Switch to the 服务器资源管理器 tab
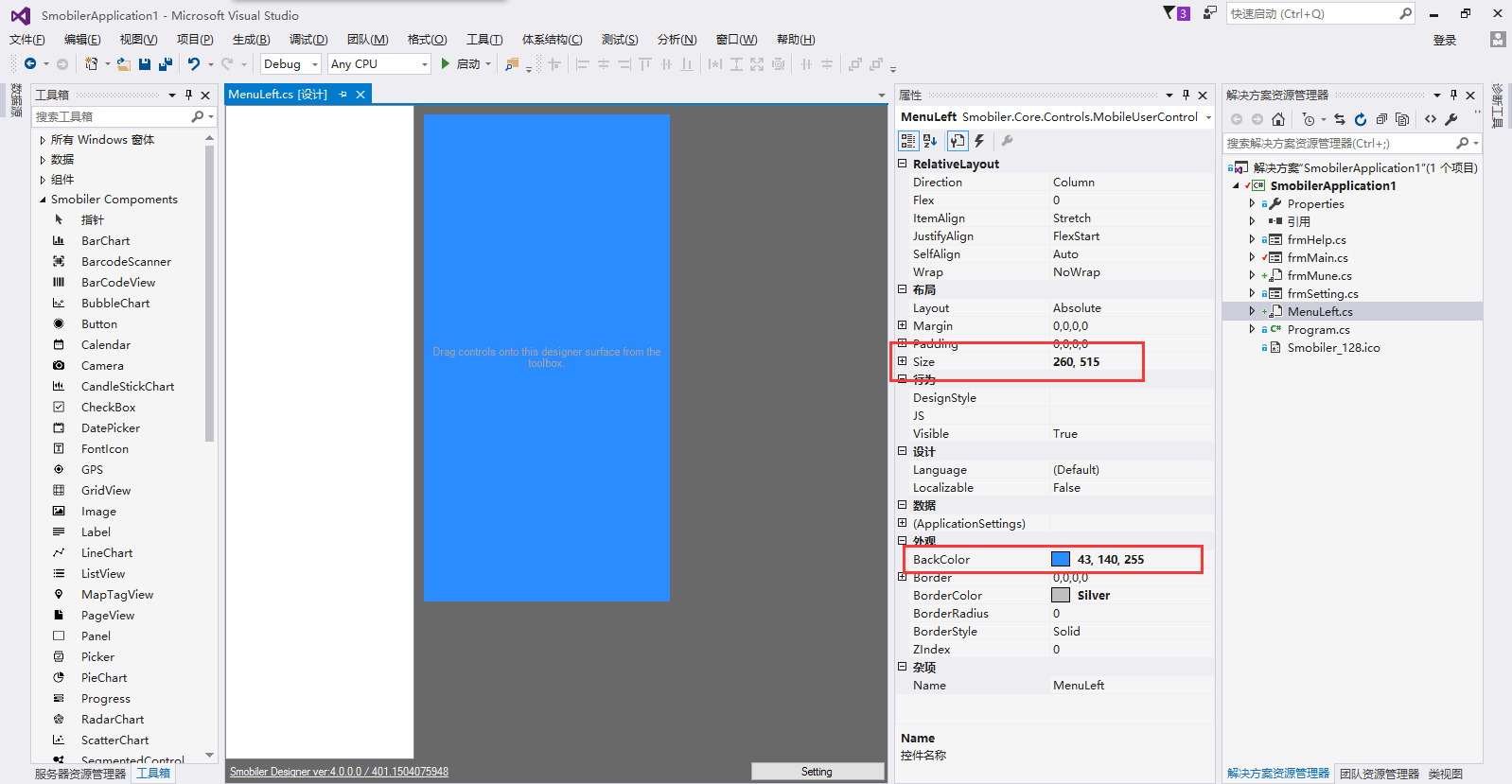 [x=80, y=774]
